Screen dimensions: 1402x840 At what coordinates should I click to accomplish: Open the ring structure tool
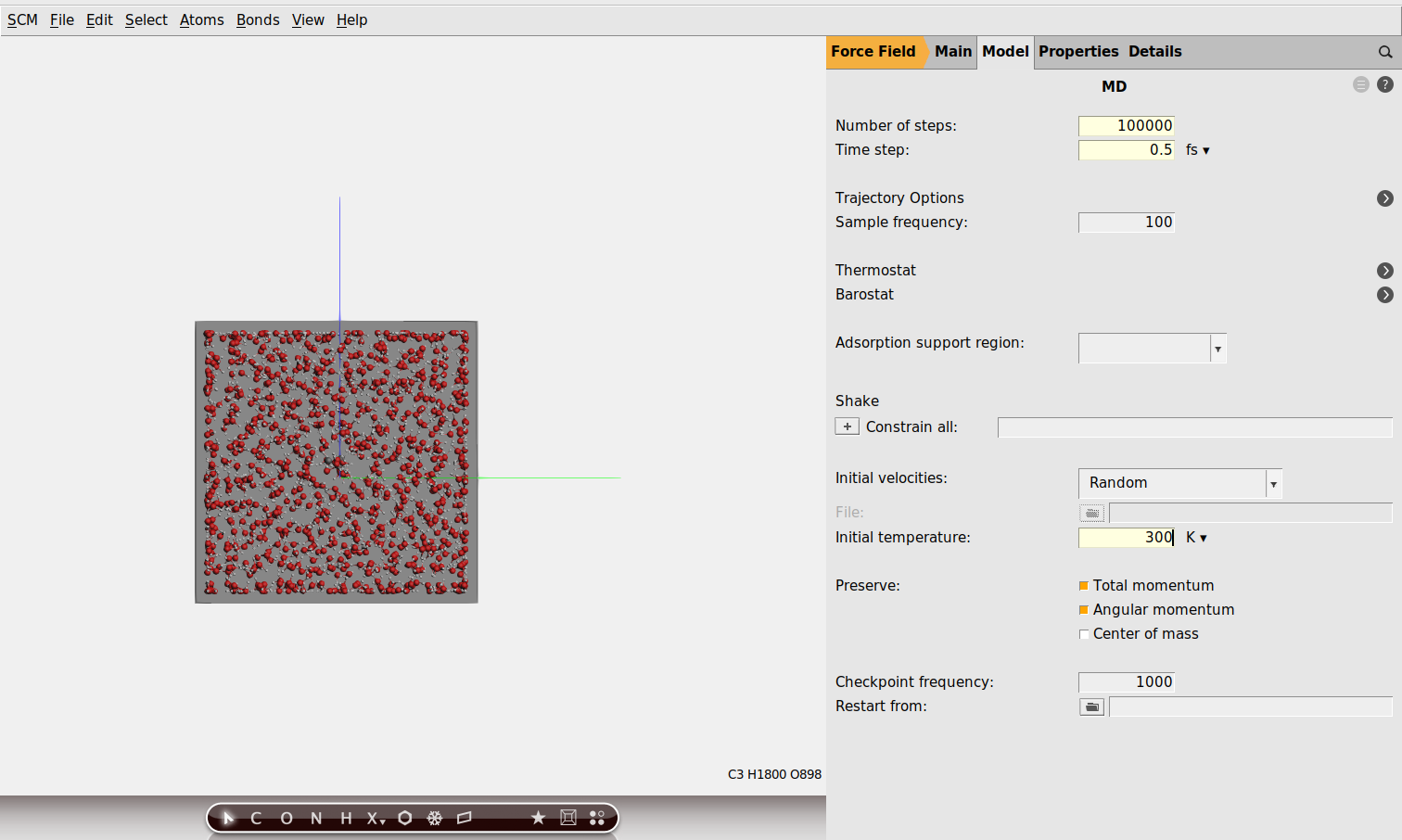coord(405,818)
